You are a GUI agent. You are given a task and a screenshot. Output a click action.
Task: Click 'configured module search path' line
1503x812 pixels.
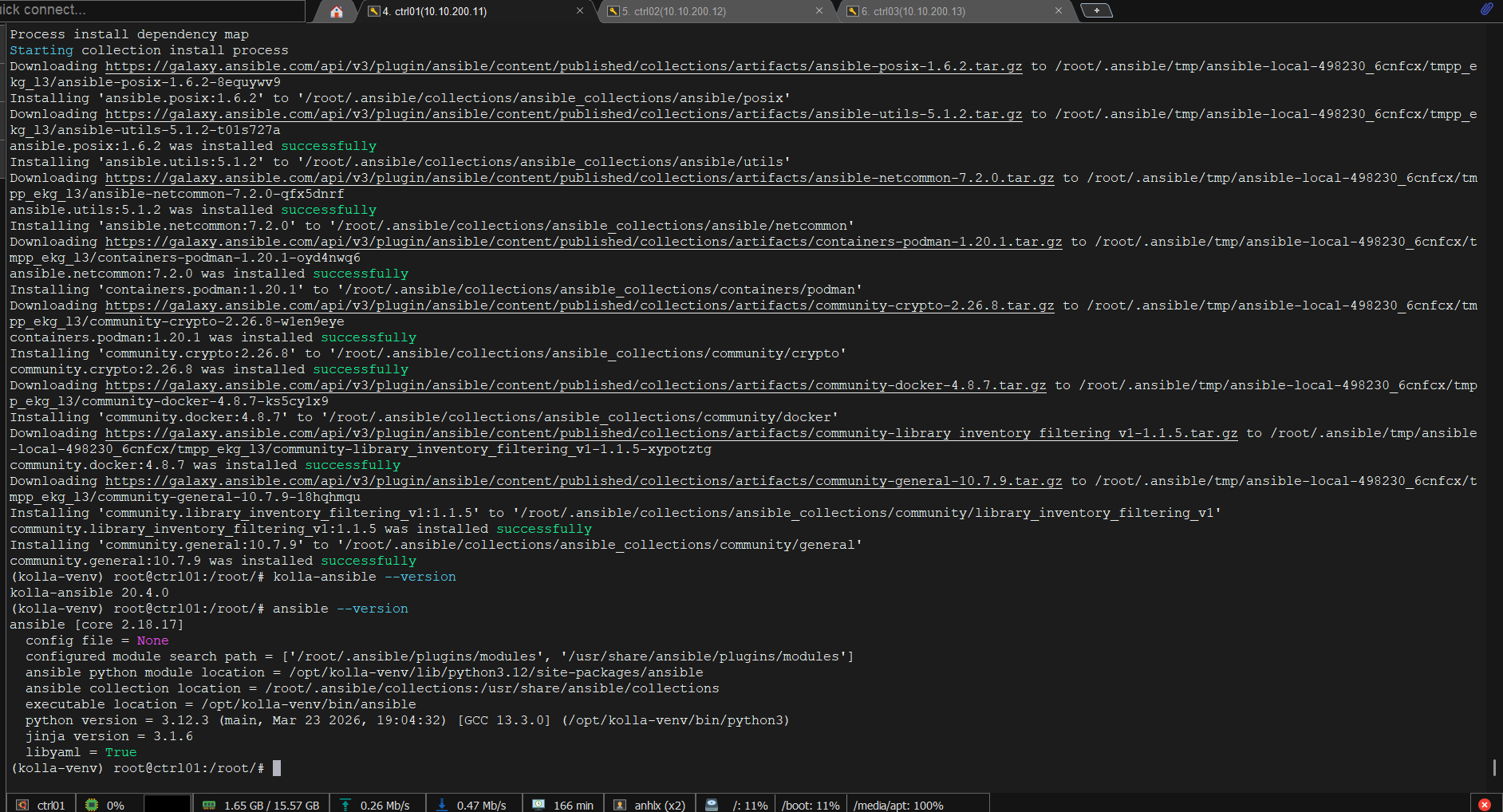tap(440, 656)
